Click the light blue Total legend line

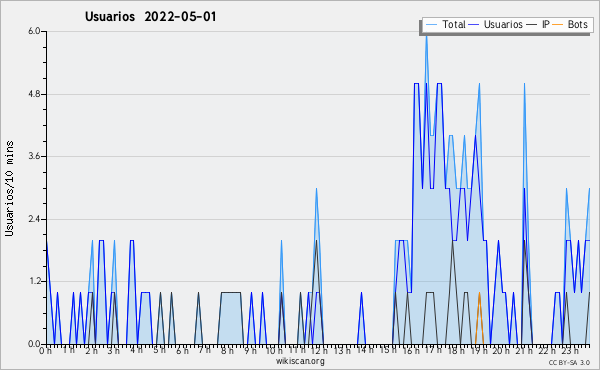431,25
